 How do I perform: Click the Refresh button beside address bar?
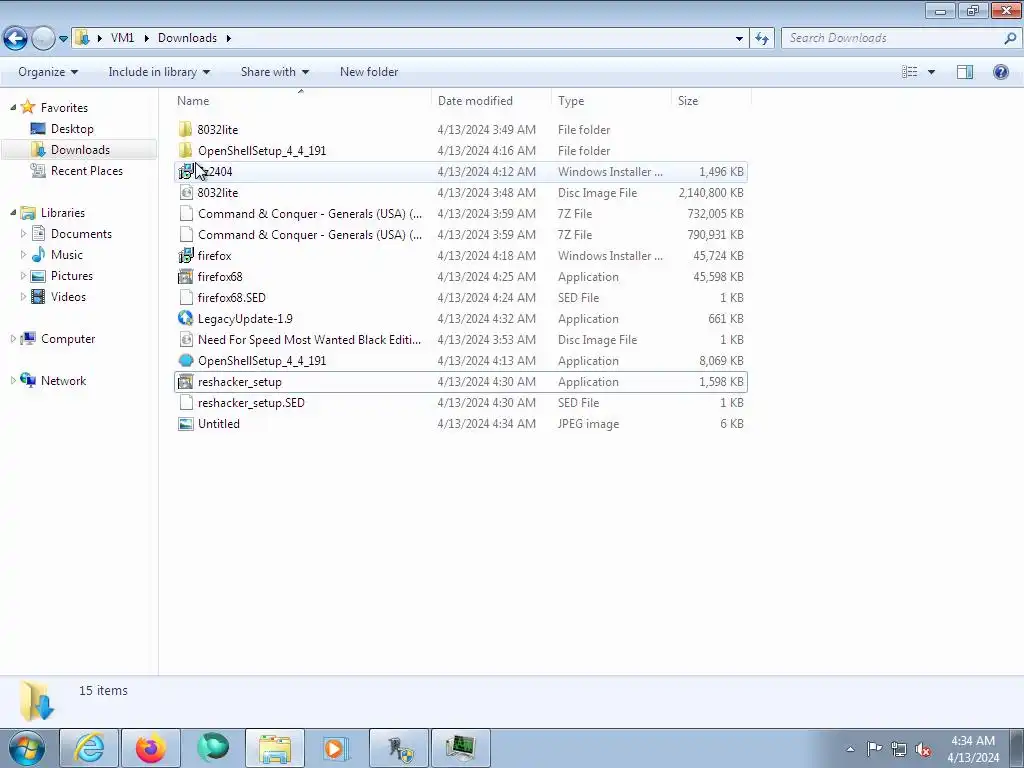(761, 38)
